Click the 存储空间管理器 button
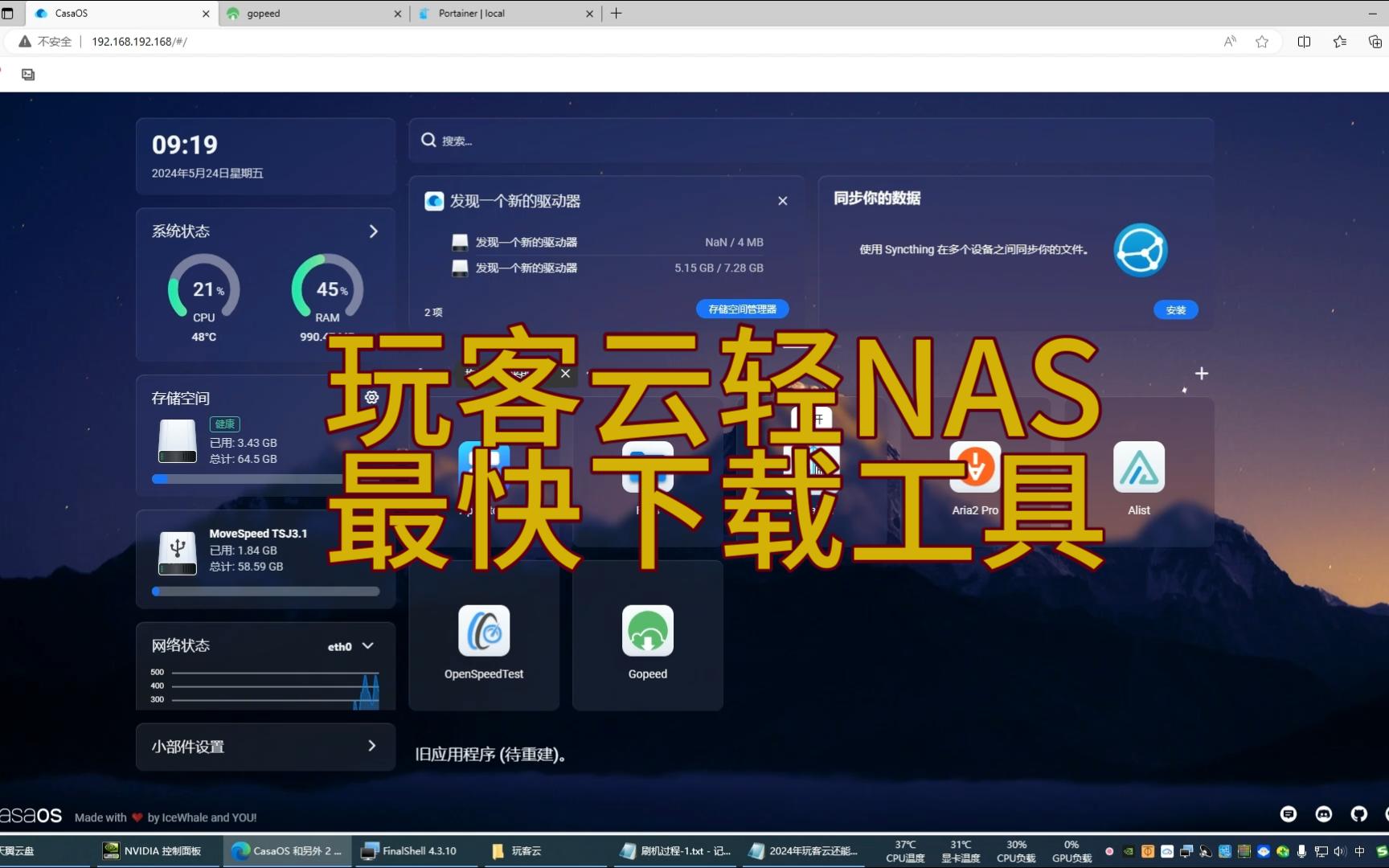The width and height of the screenshot is (1389, 868). coord(742,309)
